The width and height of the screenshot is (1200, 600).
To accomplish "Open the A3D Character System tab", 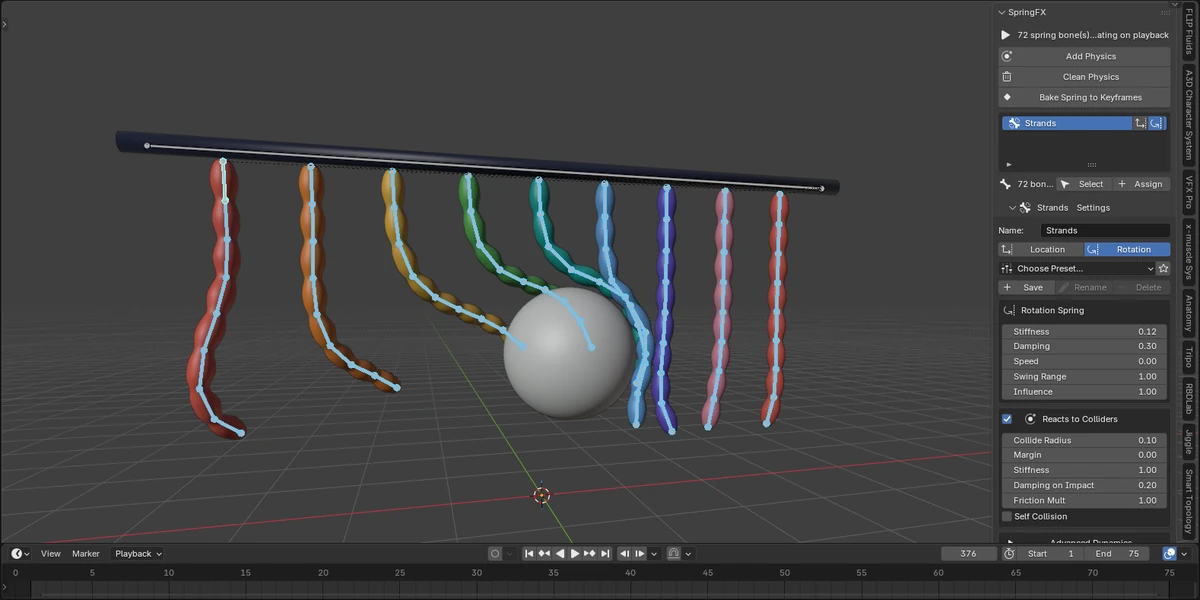I will [1189, 115].
